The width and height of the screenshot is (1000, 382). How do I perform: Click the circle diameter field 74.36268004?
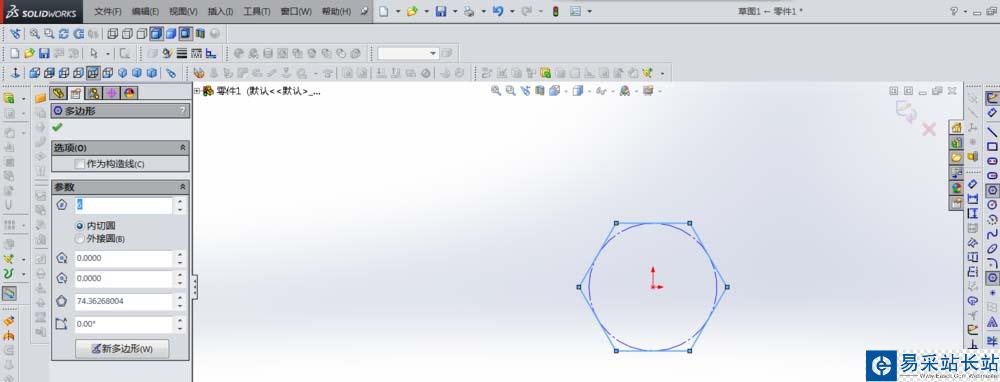tap(124, 301)
